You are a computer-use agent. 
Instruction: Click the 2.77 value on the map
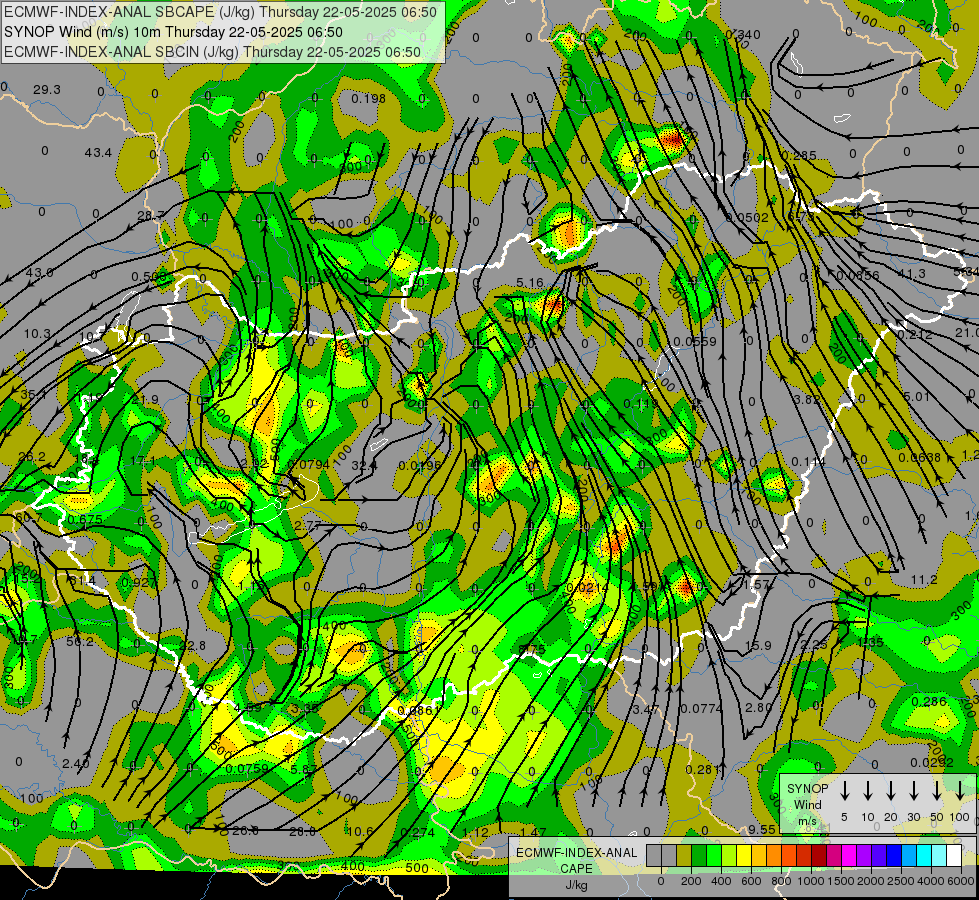[307, 526]
